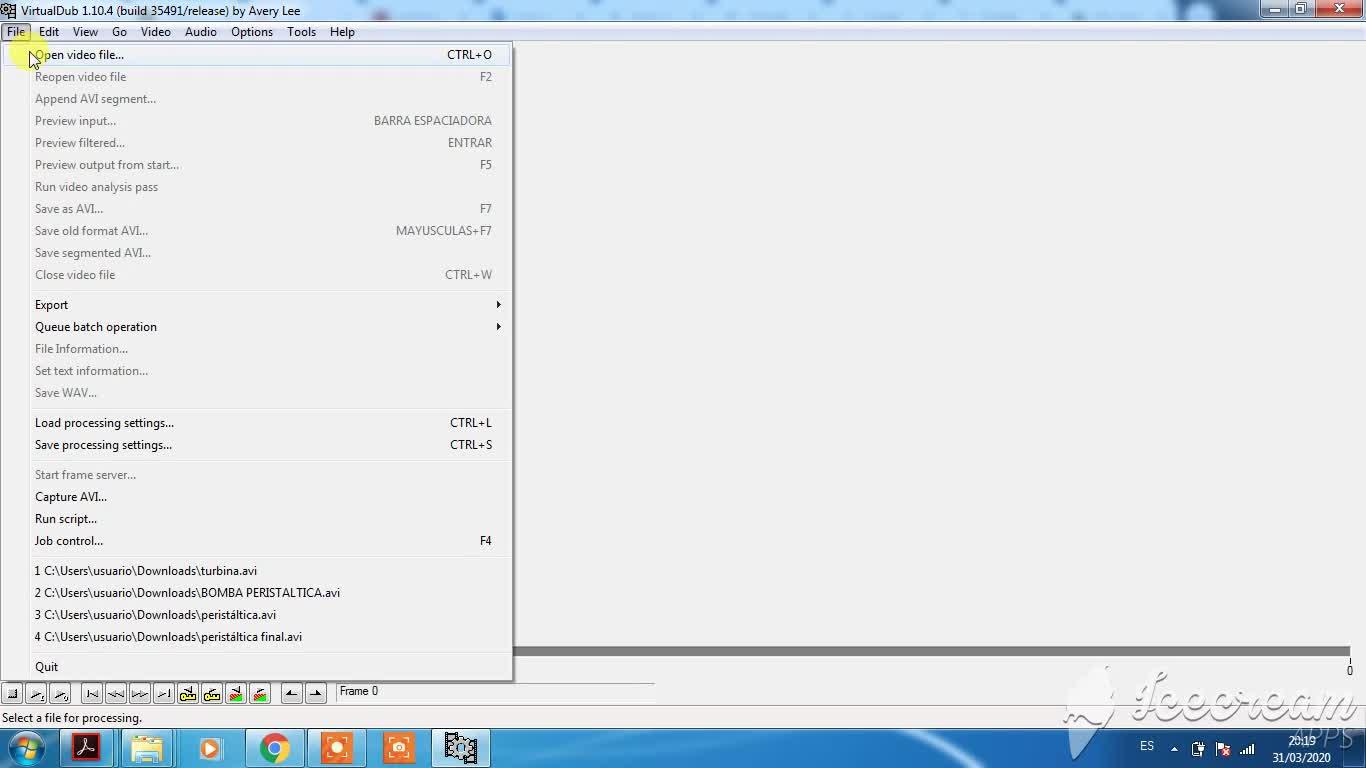Viewport: 1366px width, 768px height.
Task: Set the selection end mark-out point
Action: 316,693
